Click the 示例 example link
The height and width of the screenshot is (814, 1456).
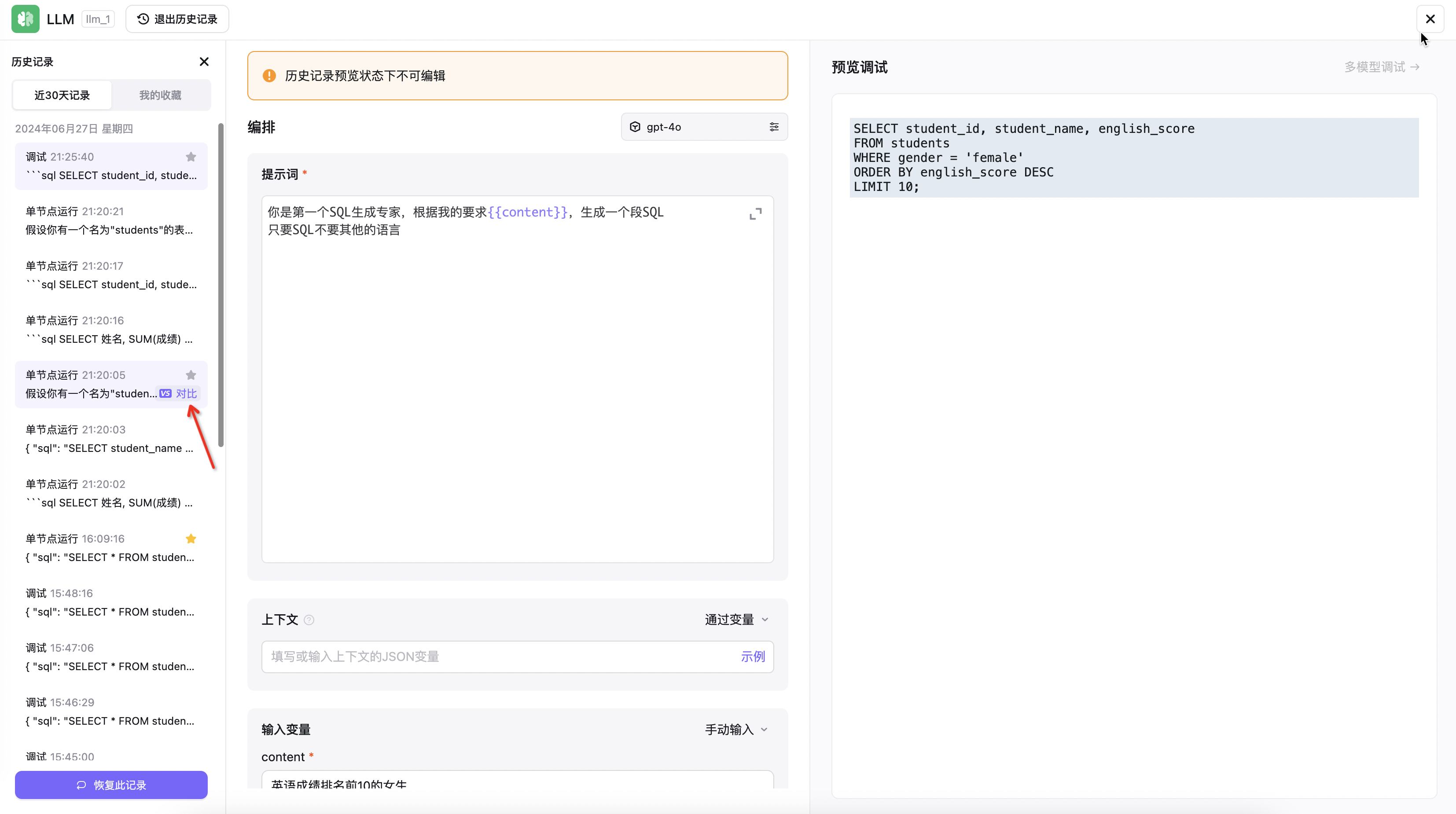[753, 656]
